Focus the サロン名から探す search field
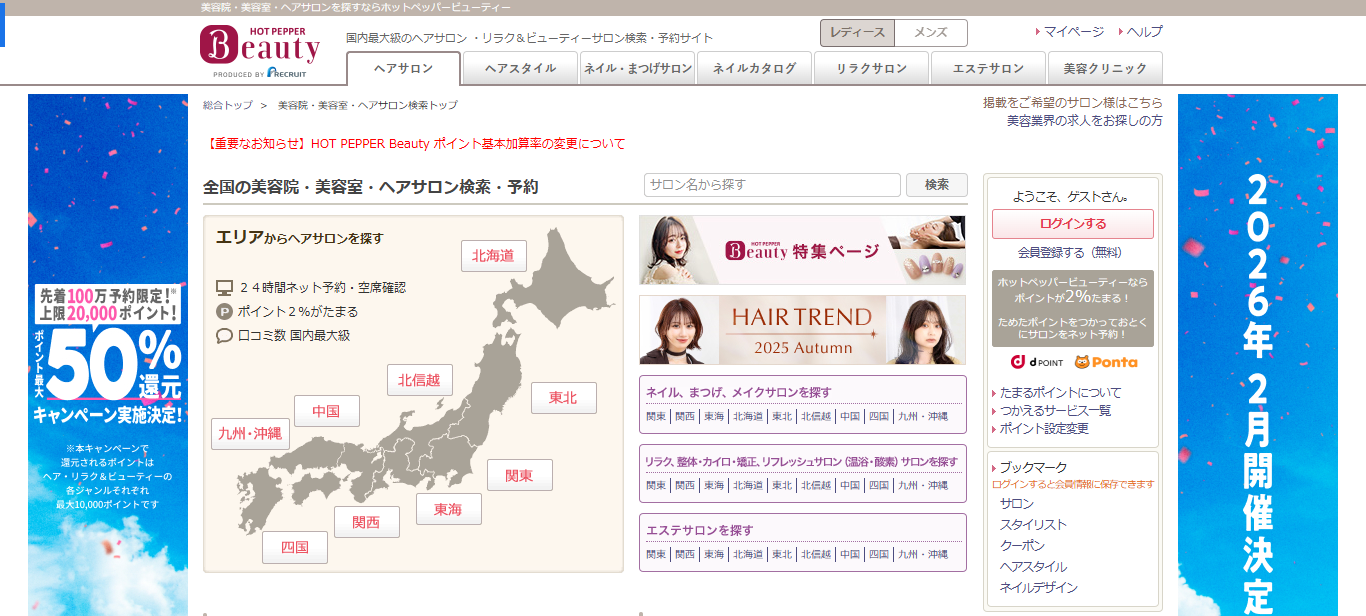Viewport: 1366px width, 616px height. (x=772, y=185)
